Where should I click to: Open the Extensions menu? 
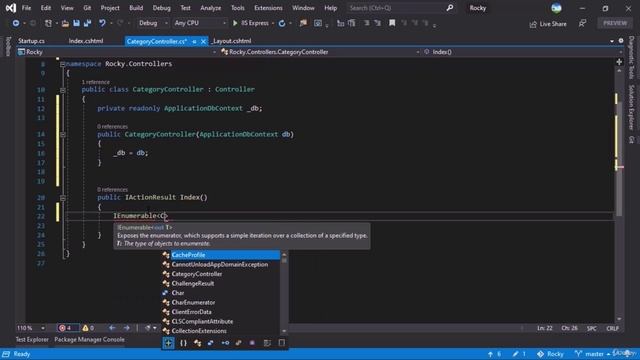coord(268,8)
